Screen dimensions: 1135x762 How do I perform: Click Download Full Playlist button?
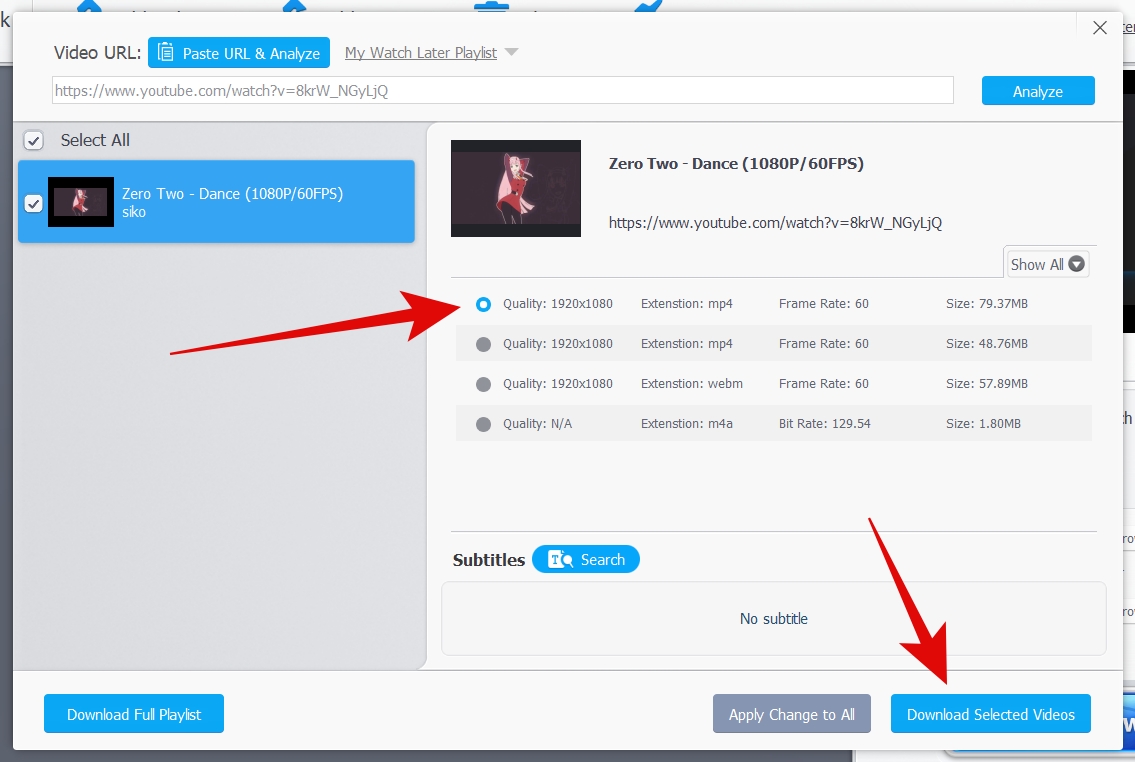pos(134,714)
